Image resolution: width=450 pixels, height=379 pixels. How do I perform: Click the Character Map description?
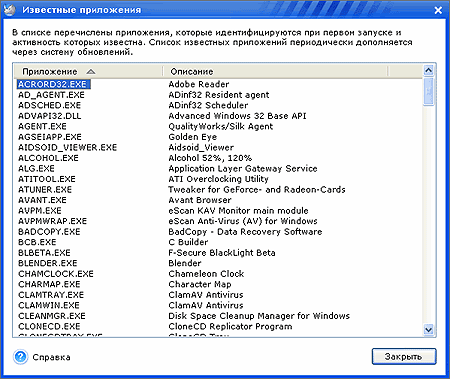tap(200, 284)
